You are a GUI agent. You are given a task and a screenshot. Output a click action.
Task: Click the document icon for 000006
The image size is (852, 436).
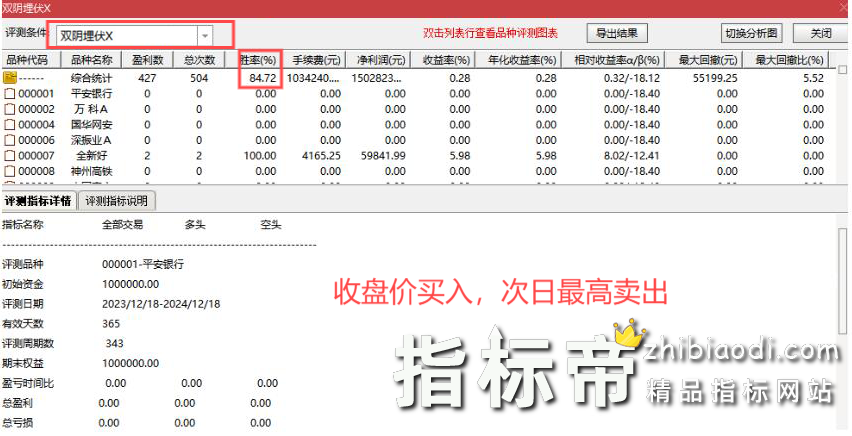10,140
